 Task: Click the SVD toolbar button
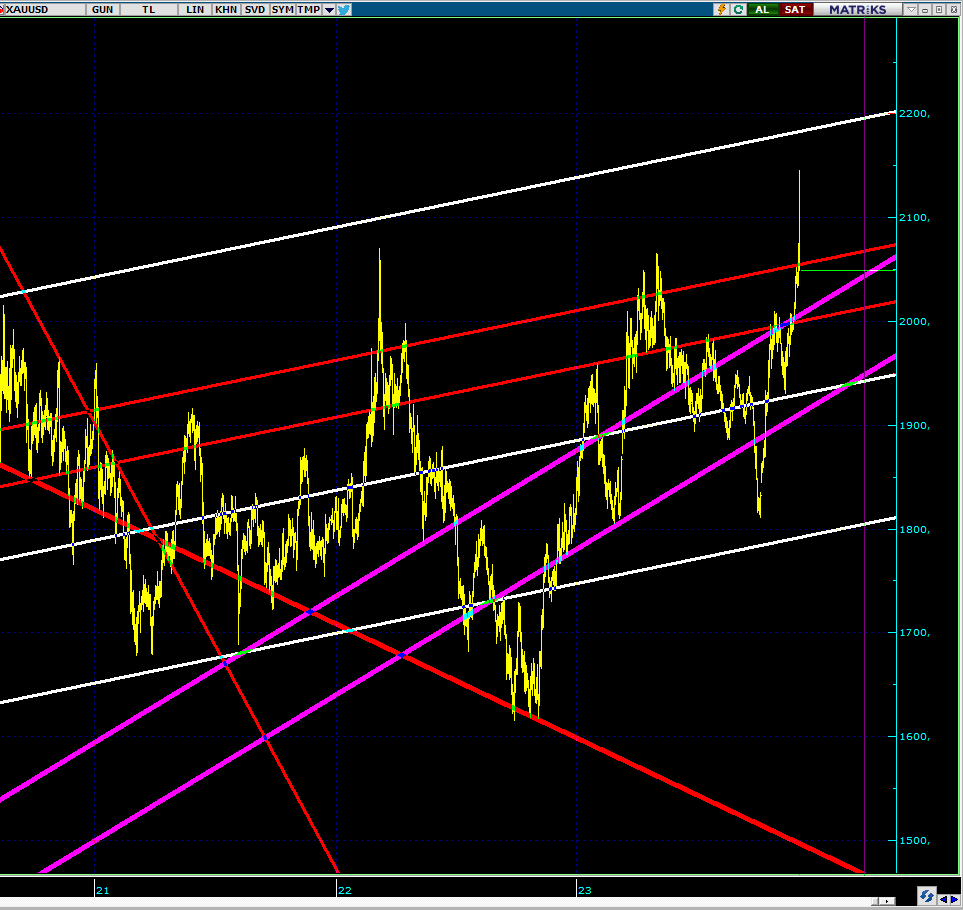[x=254, y=9]
